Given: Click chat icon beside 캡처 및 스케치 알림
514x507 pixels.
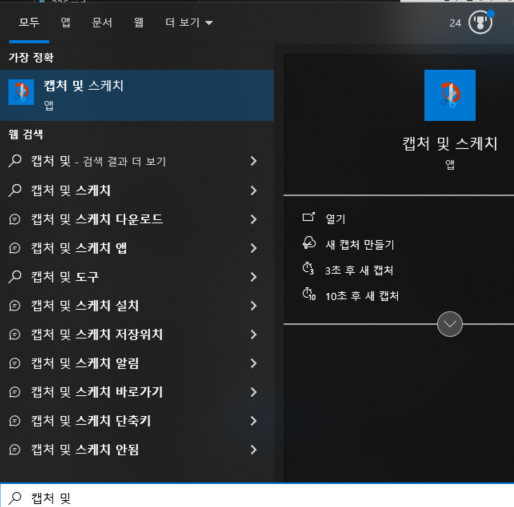Looking at the screenshot, I should [15, 364].
